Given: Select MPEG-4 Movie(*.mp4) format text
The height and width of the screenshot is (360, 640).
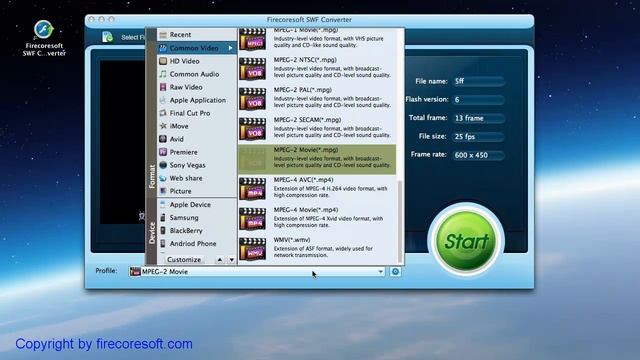Looking at the screenshot, I should [306, 210].
